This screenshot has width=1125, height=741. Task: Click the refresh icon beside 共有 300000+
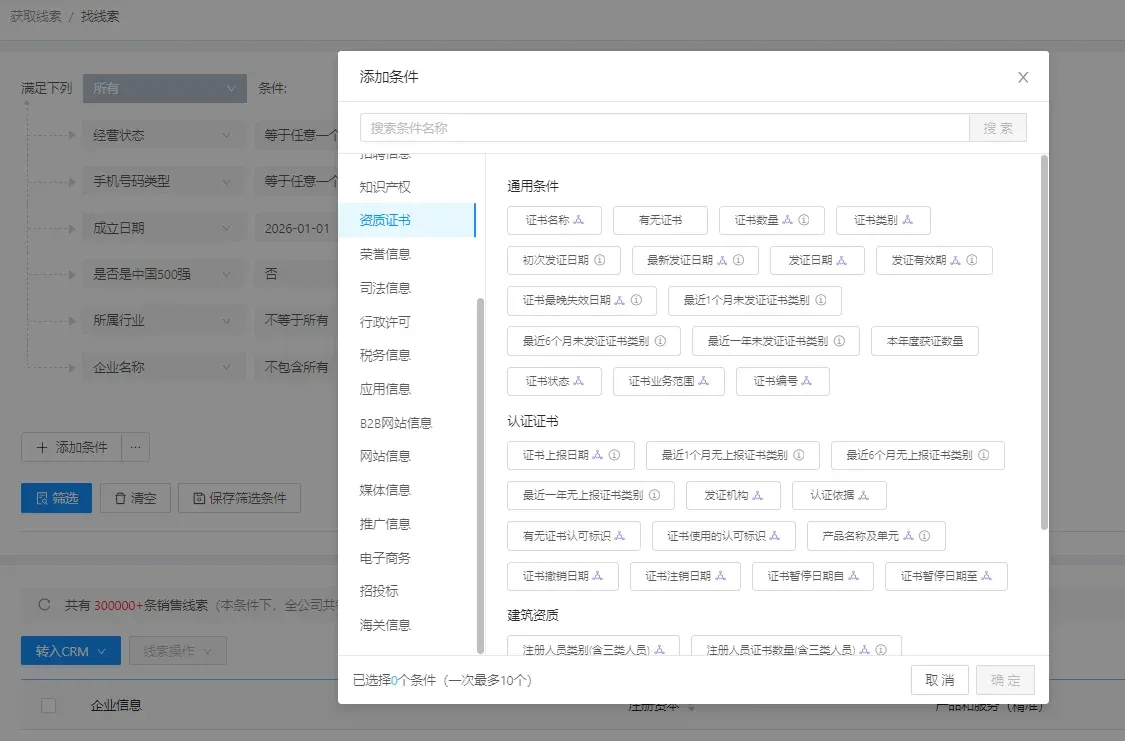point(44,605)
